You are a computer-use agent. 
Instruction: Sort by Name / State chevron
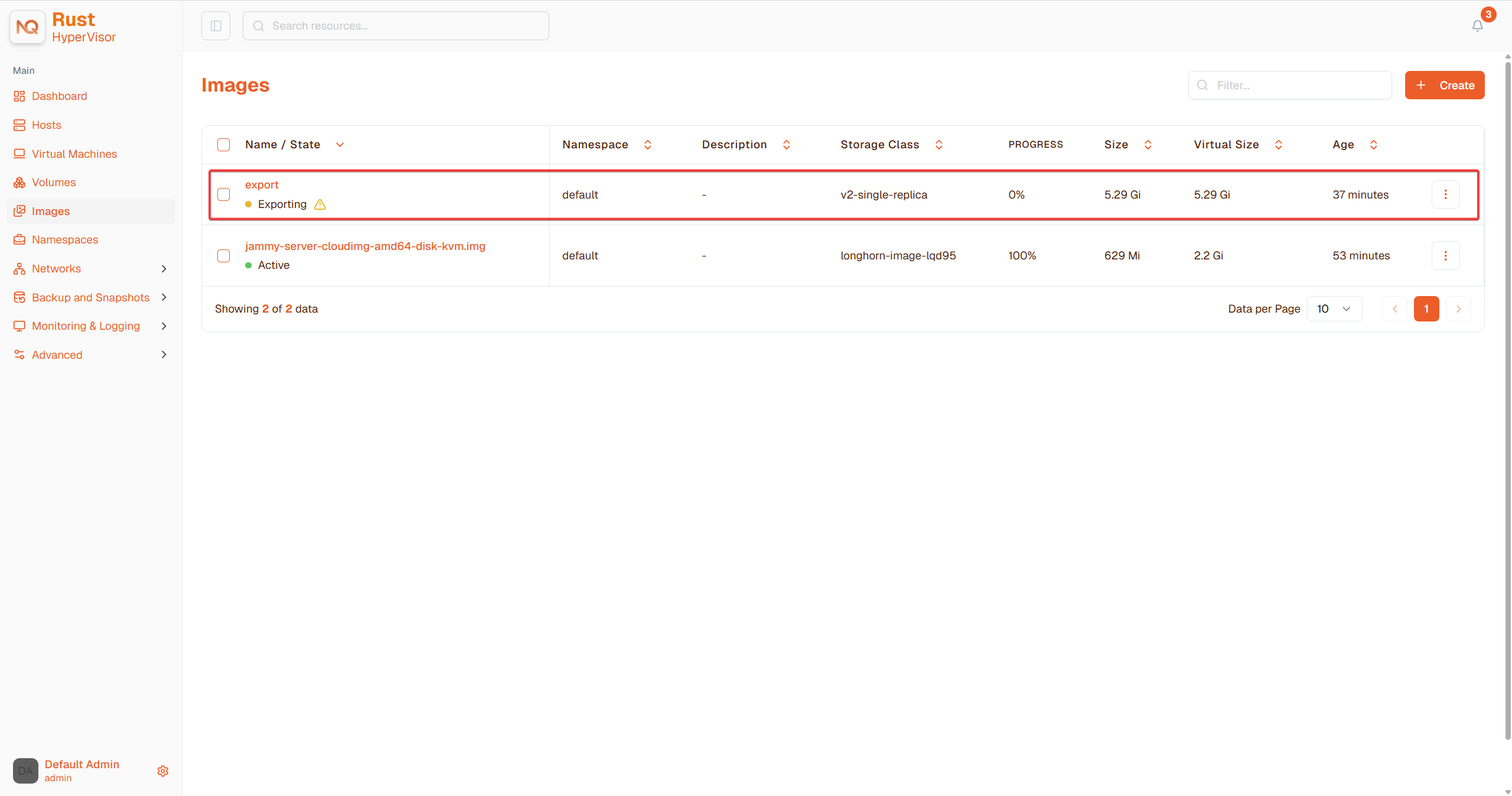coord(340,145)
